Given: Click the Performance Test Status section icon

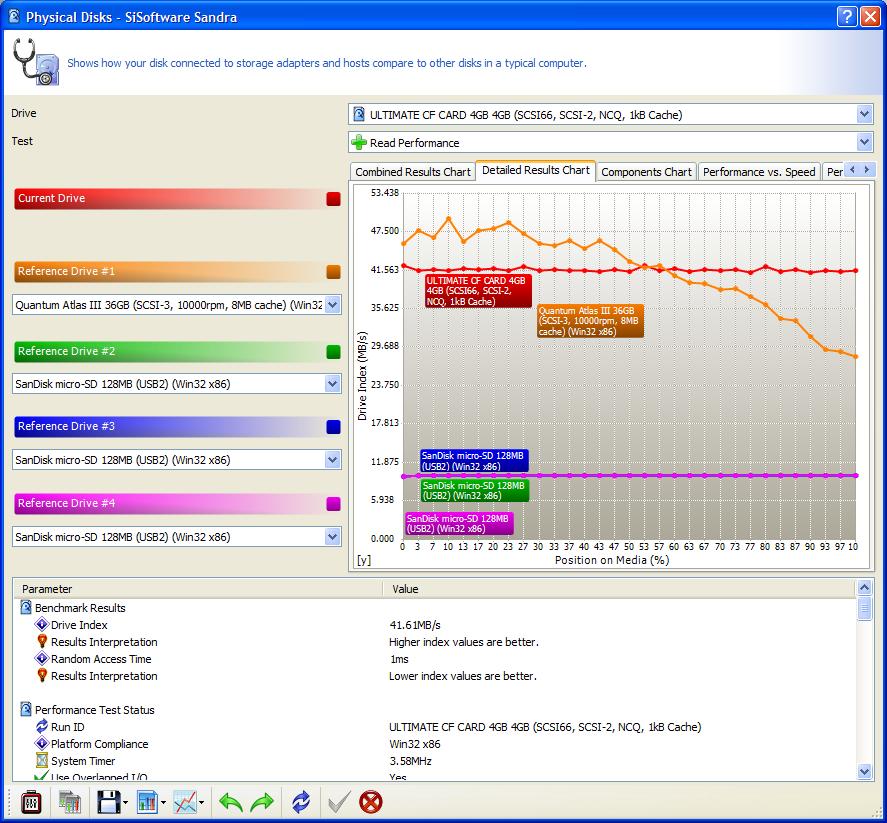Looking at the screenshot, I should tap(26, 709).
